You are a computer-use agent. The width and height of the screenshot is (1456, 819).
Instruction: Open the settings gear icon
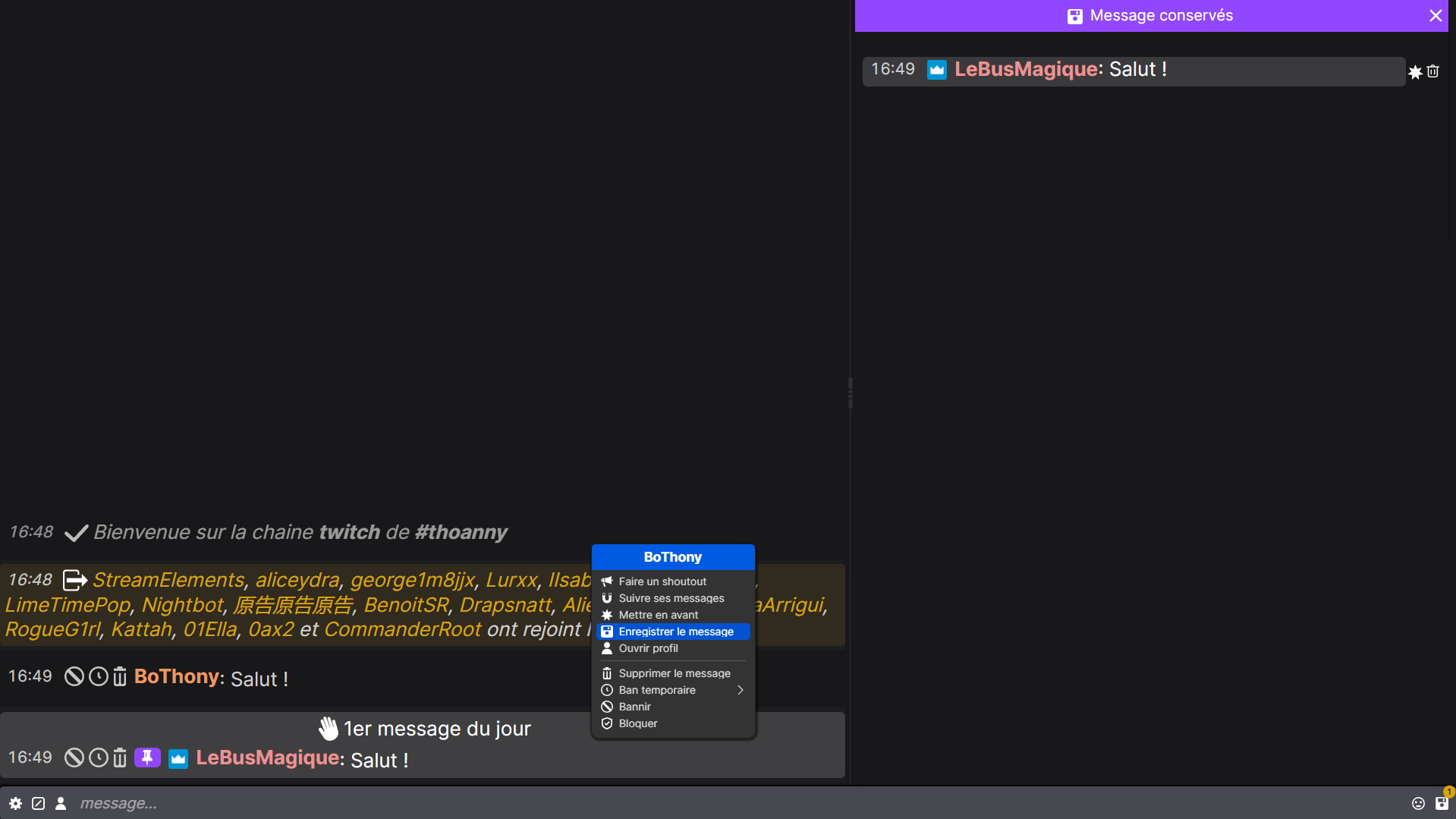(x=15, y=803)
